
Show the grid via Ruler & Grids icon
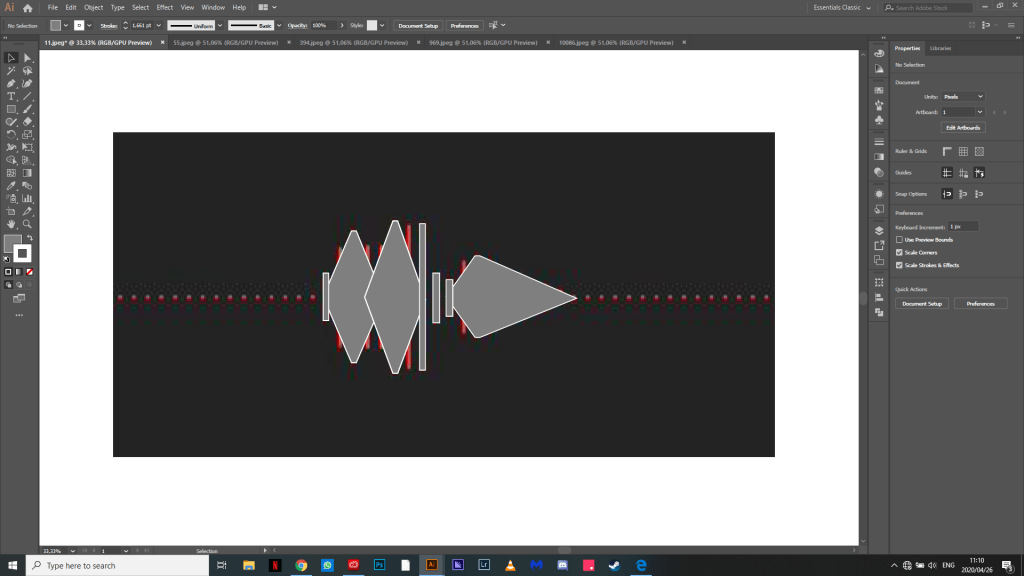[963, 151]
